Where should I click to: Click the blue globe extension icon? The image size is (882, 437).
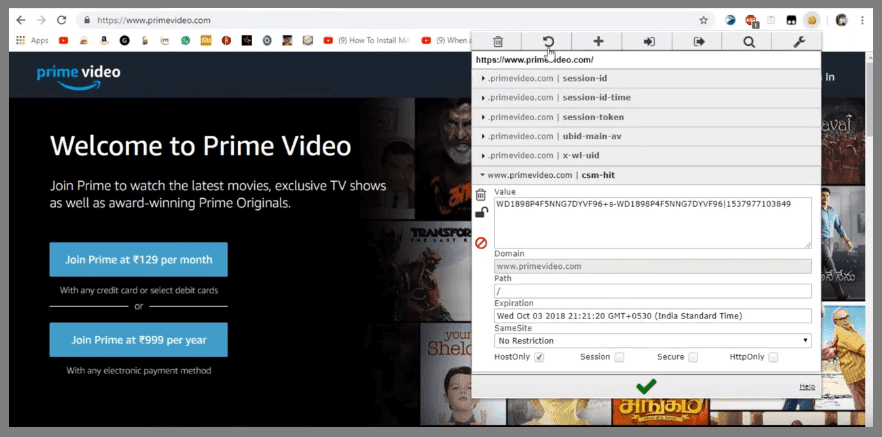click(x=730, y=20)
